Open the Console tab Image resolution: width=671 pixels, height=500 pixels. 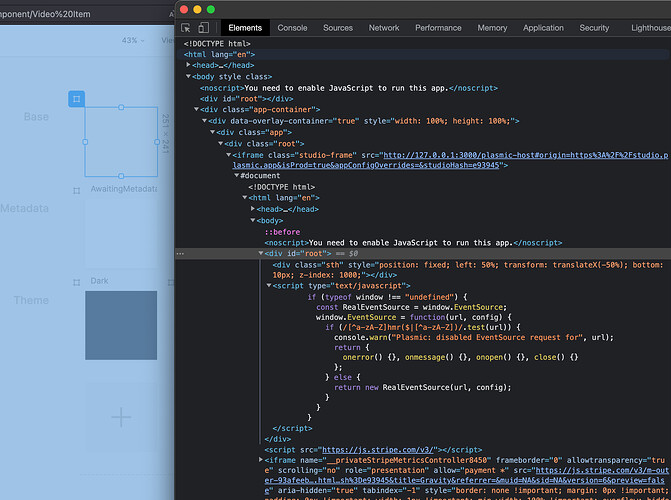pos(292,28)
